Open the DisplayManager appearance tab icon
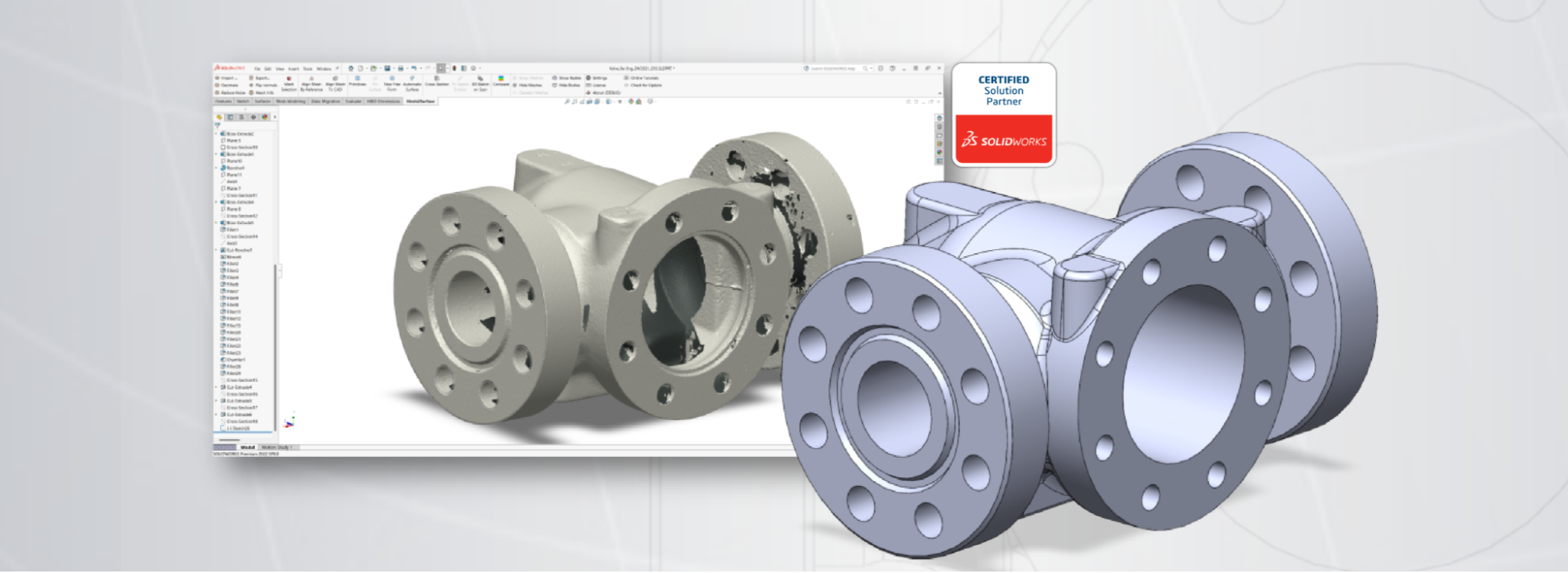1568x573 pixels. (265, 117)
